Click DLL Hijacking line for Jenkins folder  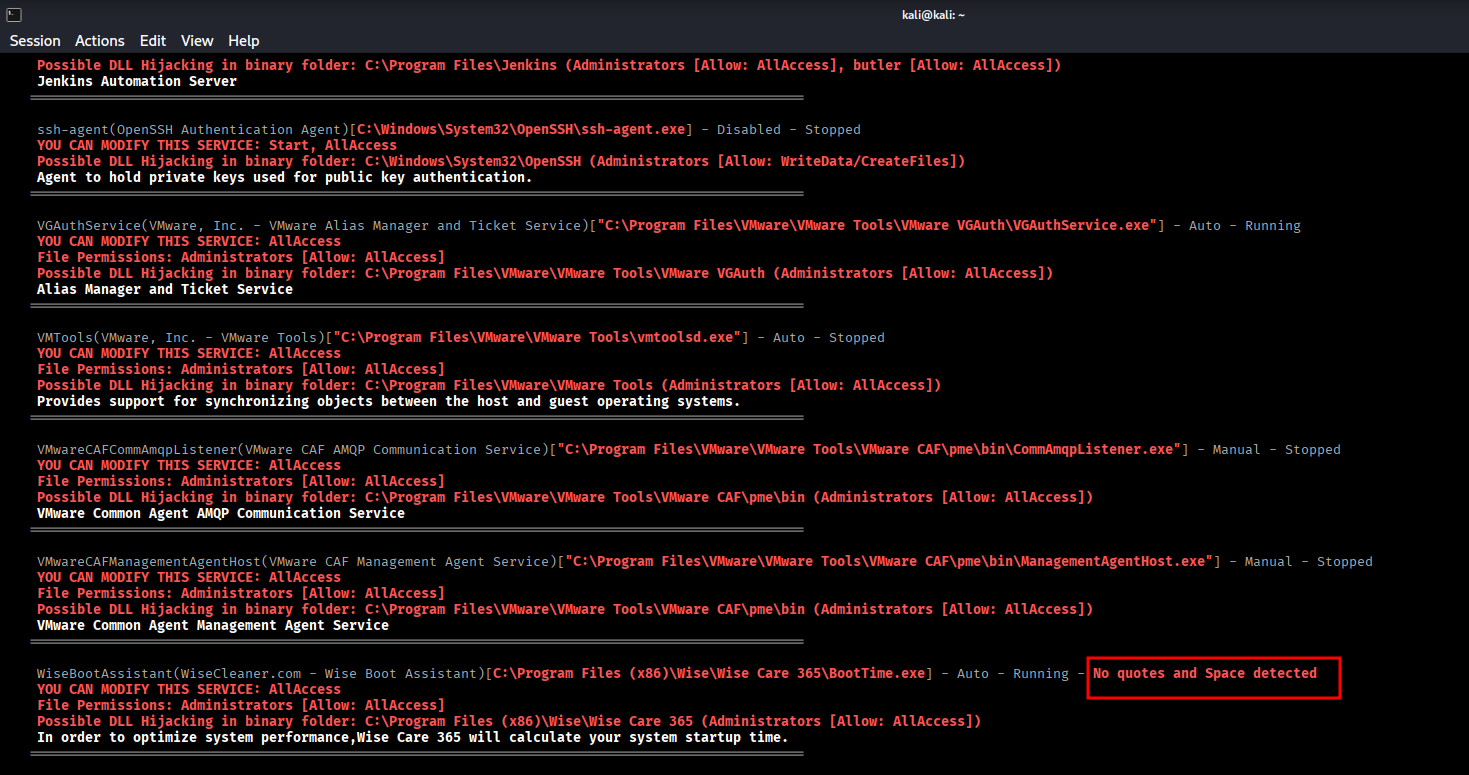tap(549, 65)
